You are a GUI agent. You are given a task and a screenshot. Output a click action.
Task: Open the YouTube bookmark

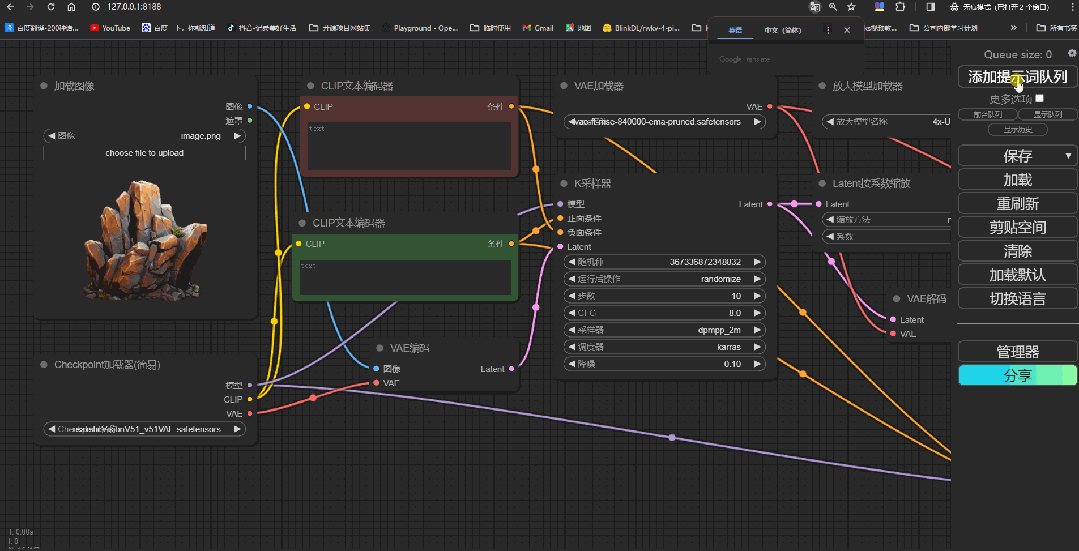pos(110,28)
